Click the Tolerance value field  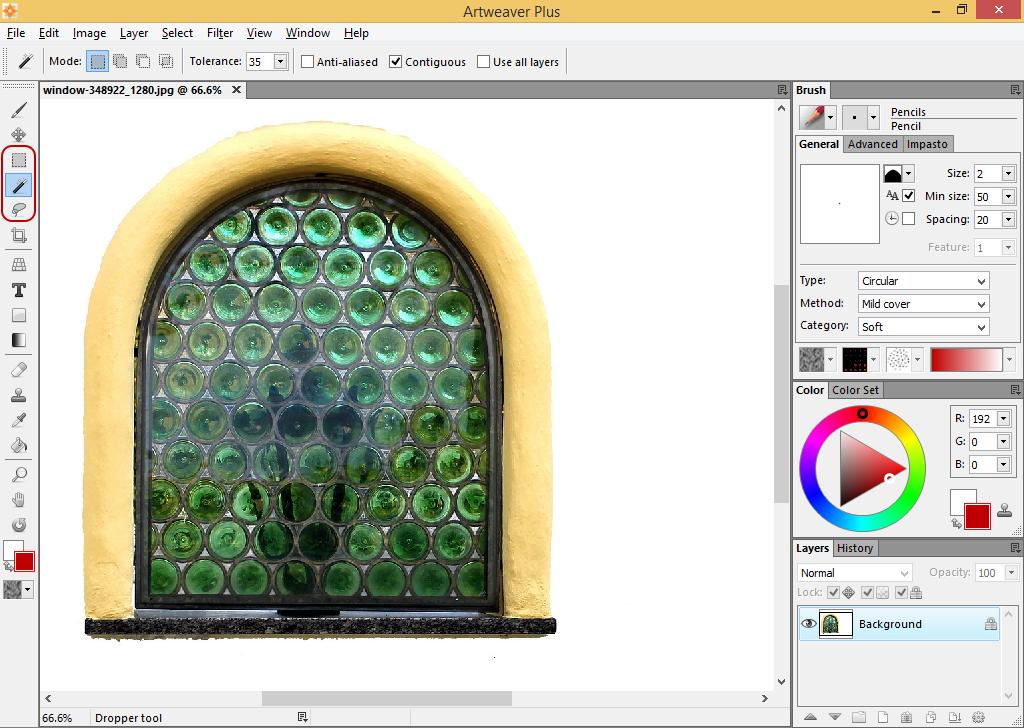258,62
